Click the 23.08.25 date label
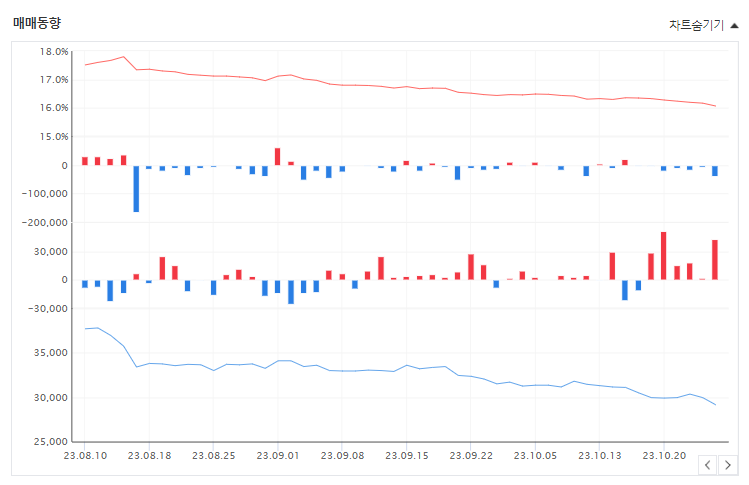Viewport: 749px width, 485px height. tap(214, 455)
